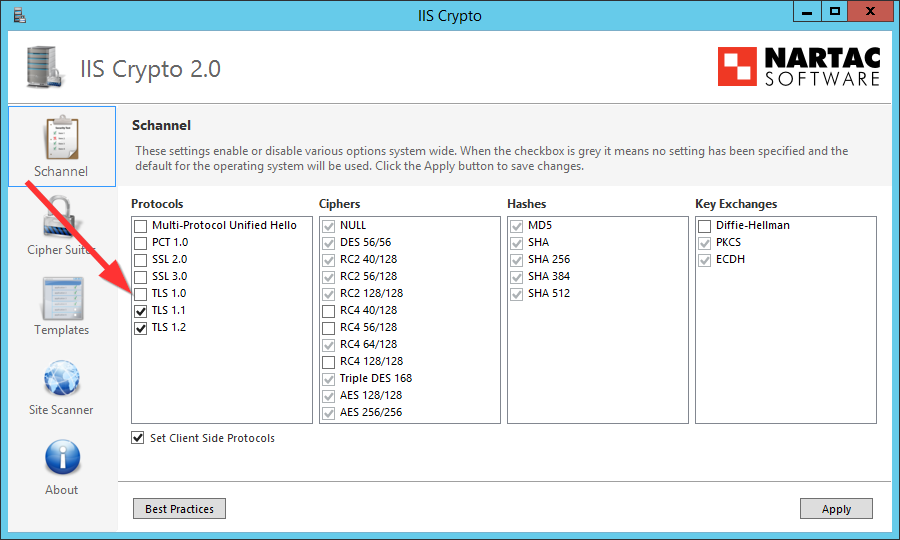Toggle the SHA hash checkbox
The image size is (900, 540).
pyautogui.click(x=517, y=243)
